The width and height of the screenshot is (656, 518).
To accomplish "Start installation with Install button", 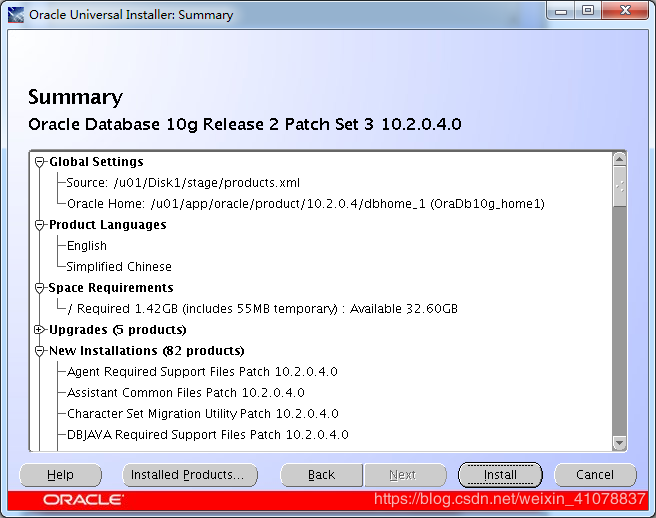I will pos(500,475).
